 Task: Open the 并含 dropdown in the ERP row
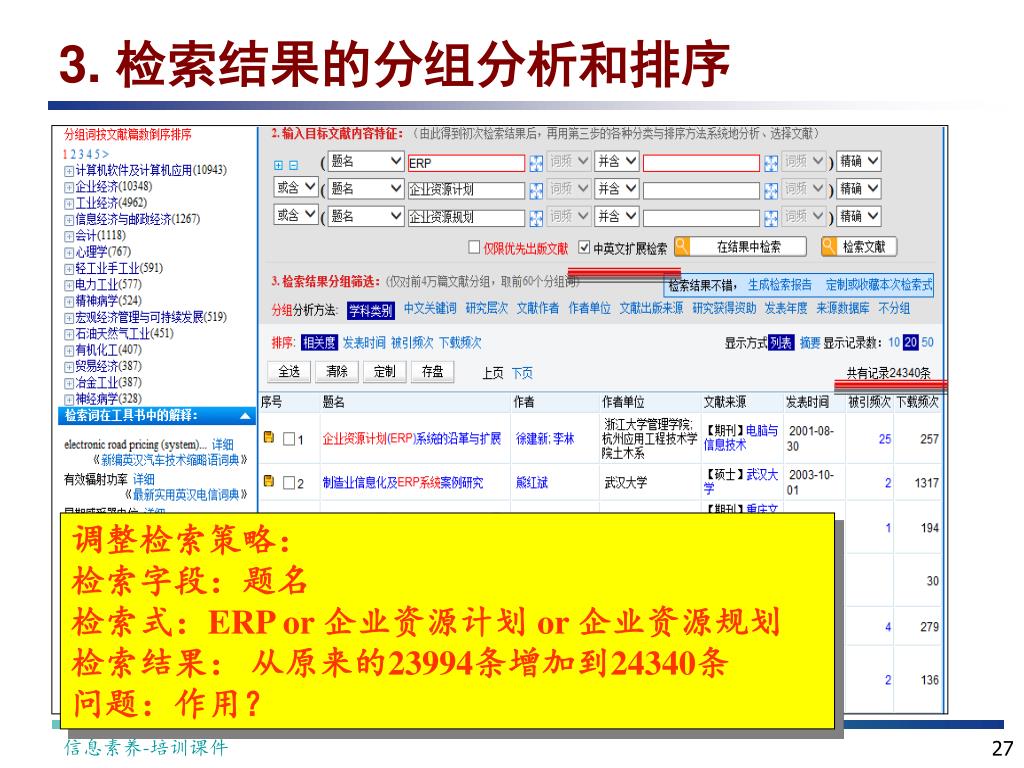coord(616,161)
